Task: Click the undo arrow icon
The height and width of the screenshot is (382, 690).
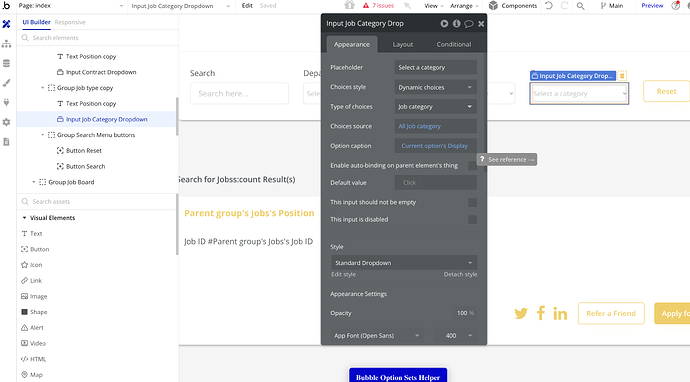Action: point(549,6)
